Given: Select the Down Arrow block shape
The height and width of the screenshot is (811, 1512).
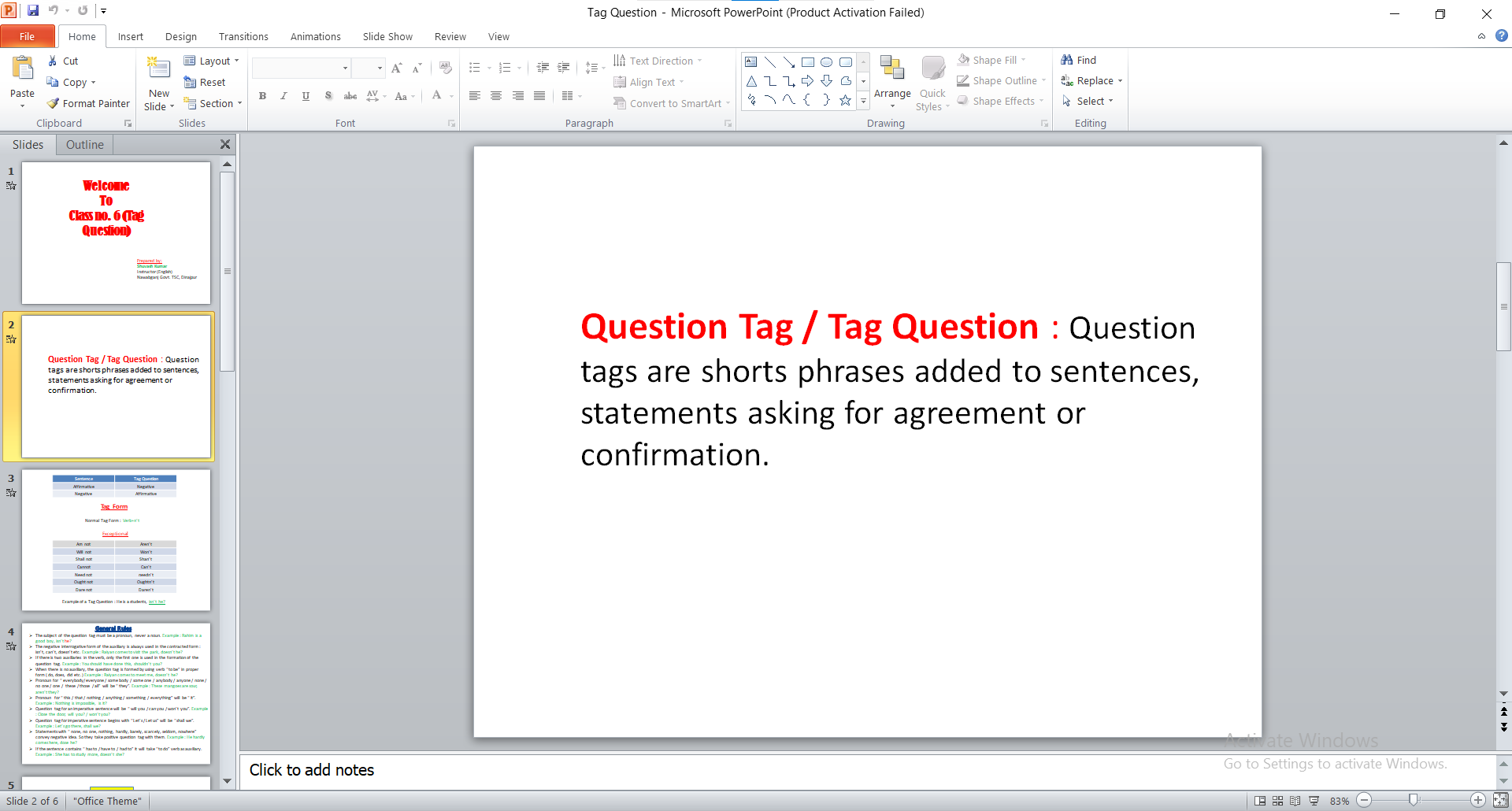Looking at the screenshot, I should coord(827,81).
